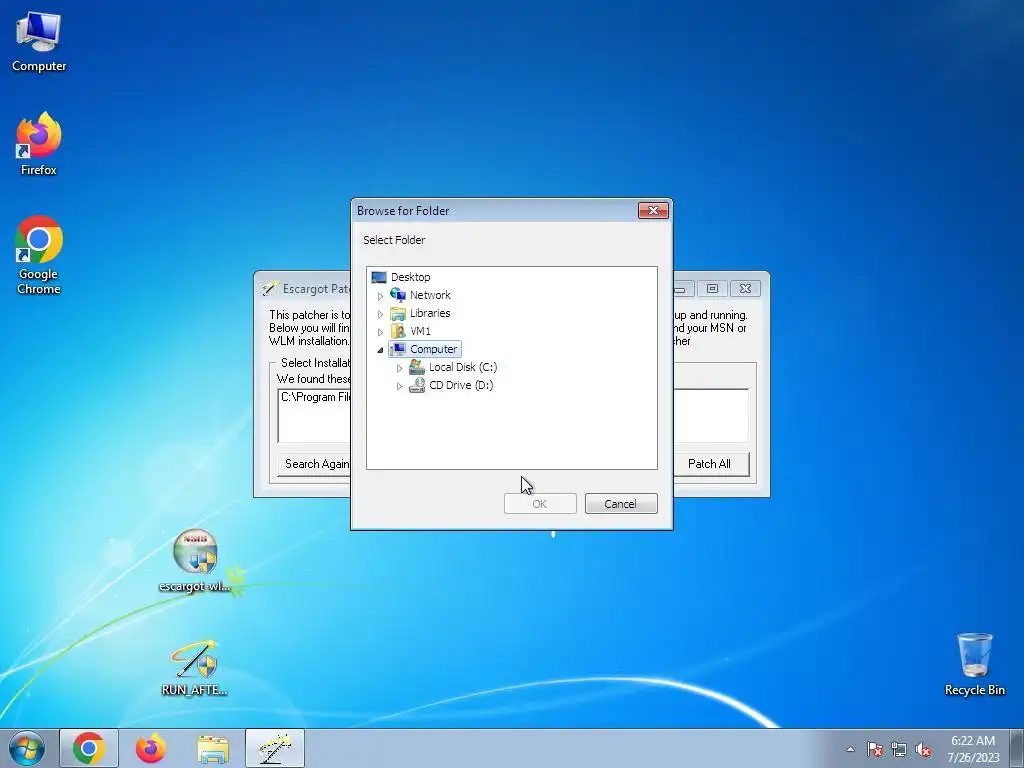Click Search Again in Escargot Patcher
1024x768 pixels.
[x=316, y=464]
